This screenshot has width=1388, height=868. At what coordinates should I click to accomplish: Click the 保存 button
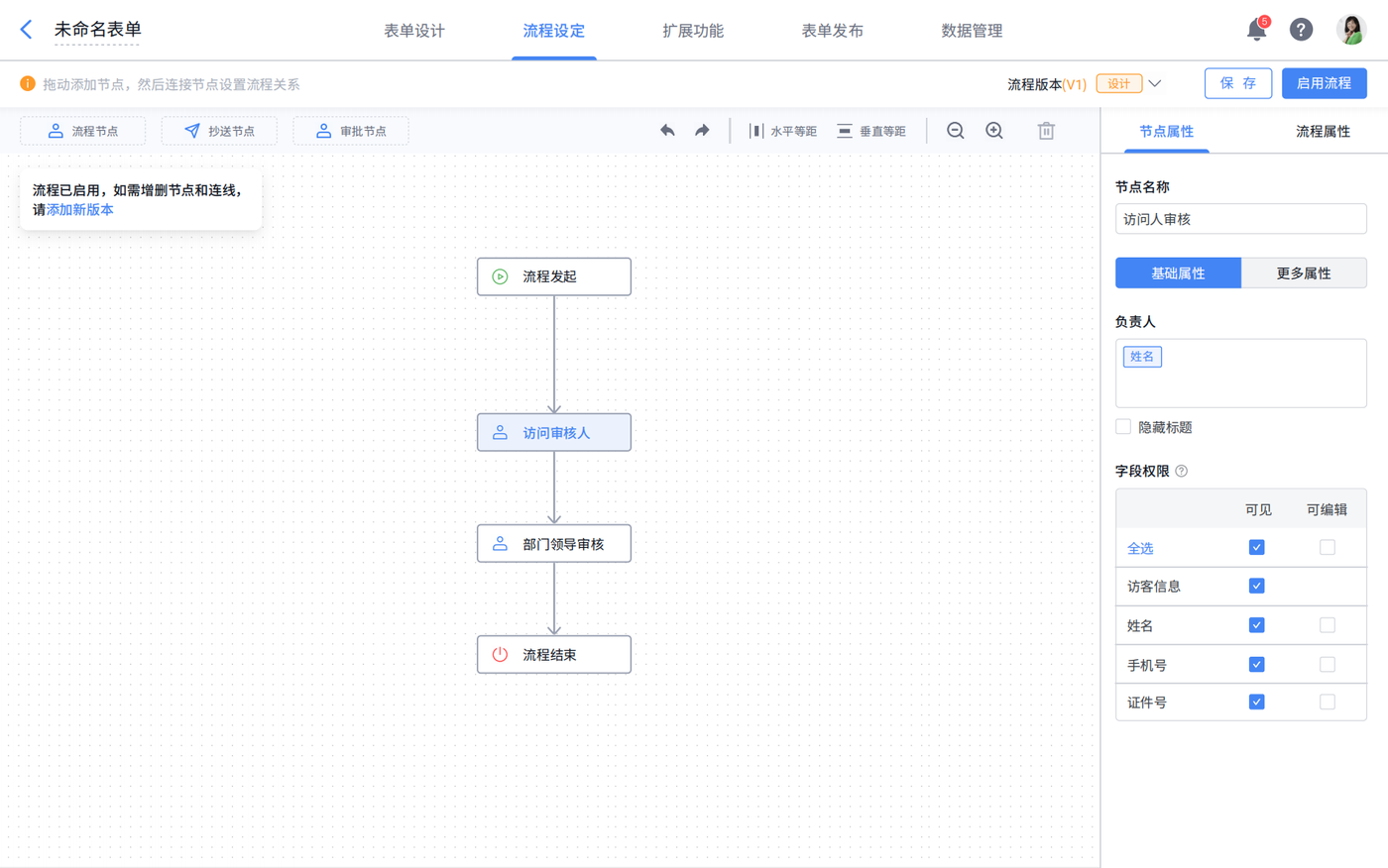[x=1238, y=83]
